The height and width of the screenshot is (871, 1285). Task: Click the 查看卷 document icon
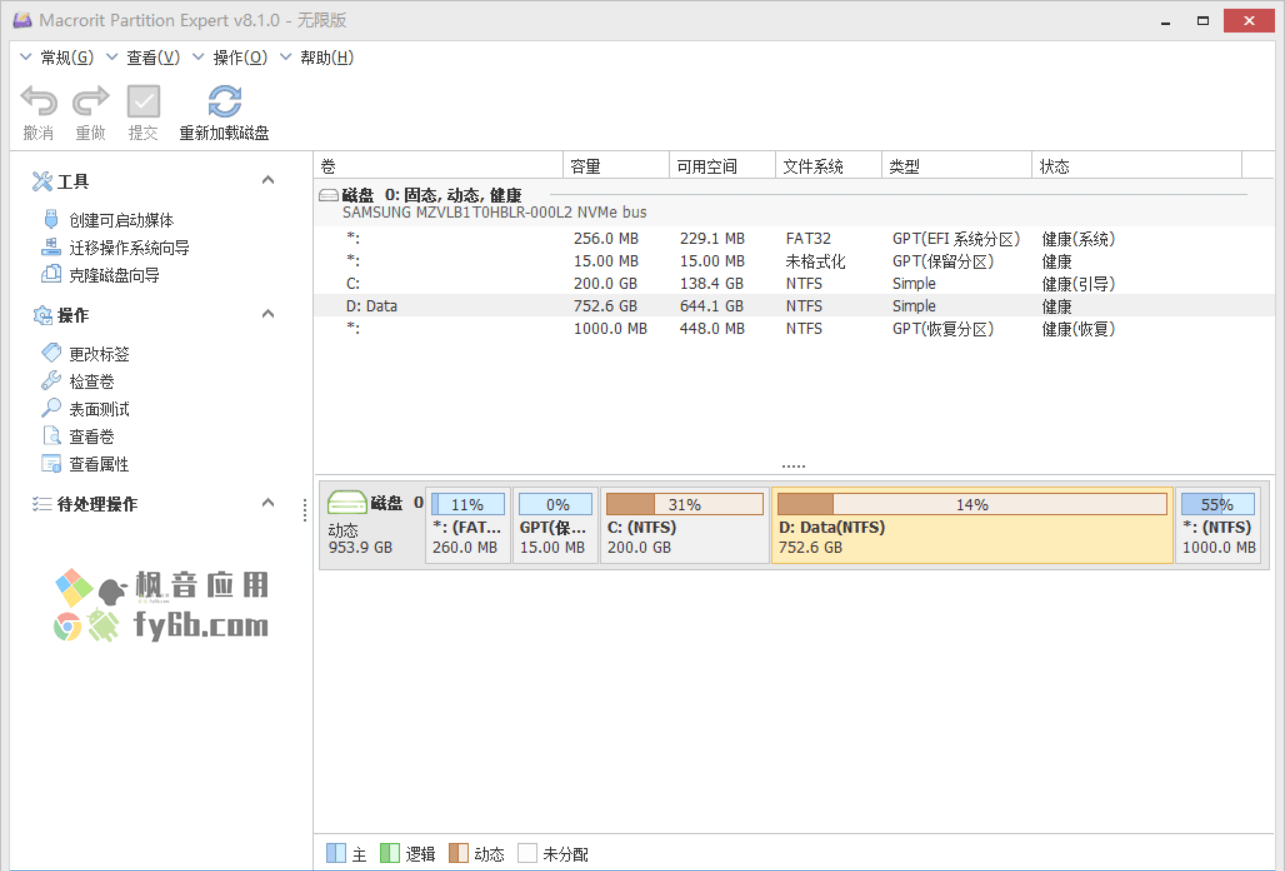[x=51, y=436]
